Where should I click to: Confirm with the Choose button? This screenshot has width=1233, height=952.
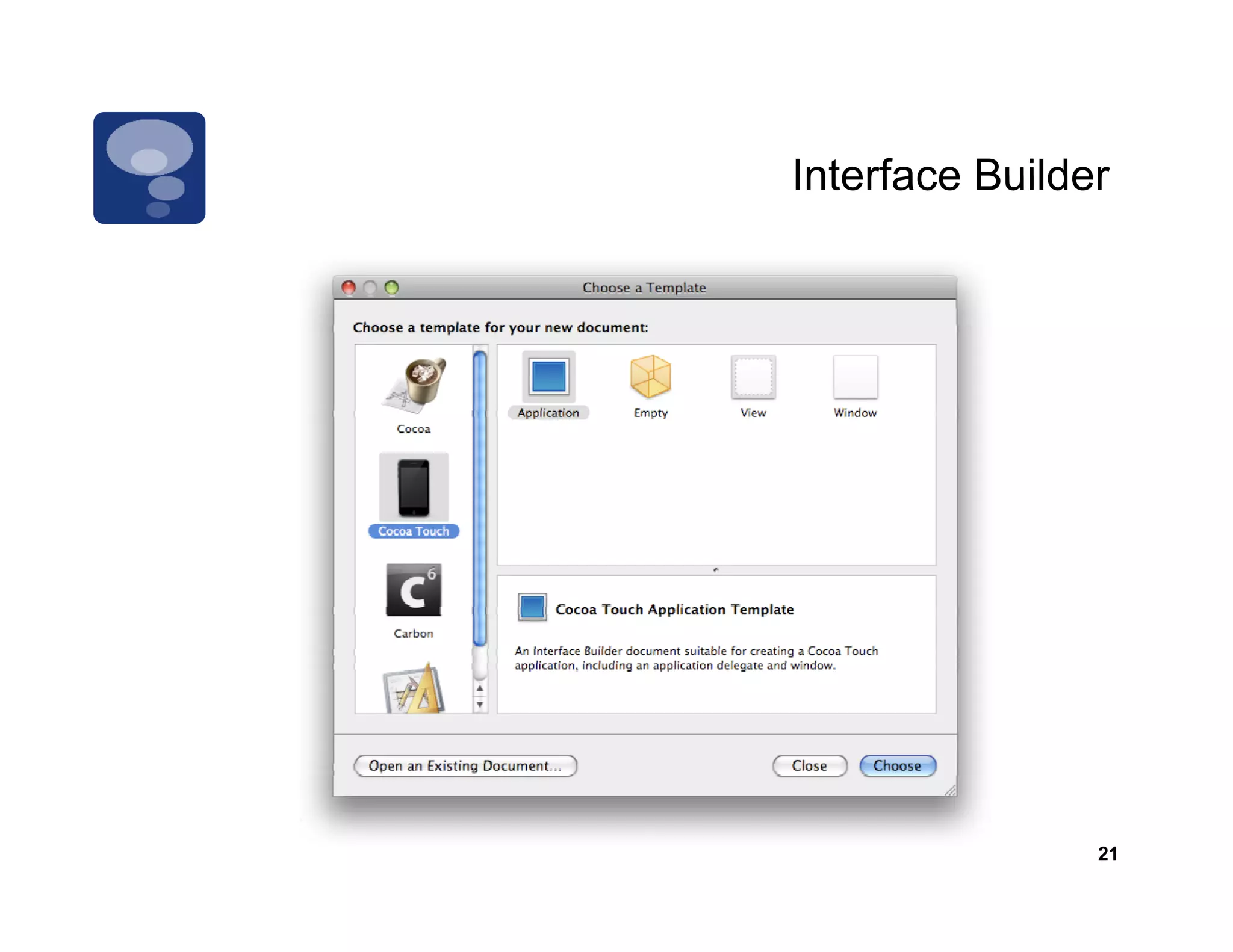(898, 766)
